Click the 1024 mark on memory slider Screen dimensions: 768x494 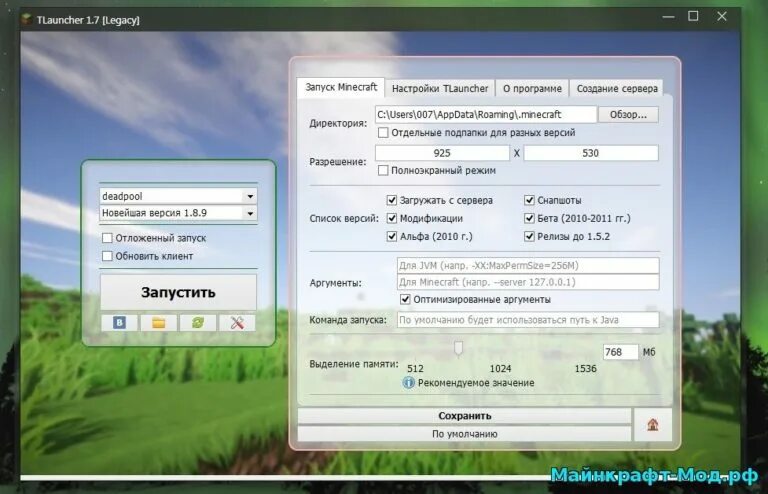(500, 369)
